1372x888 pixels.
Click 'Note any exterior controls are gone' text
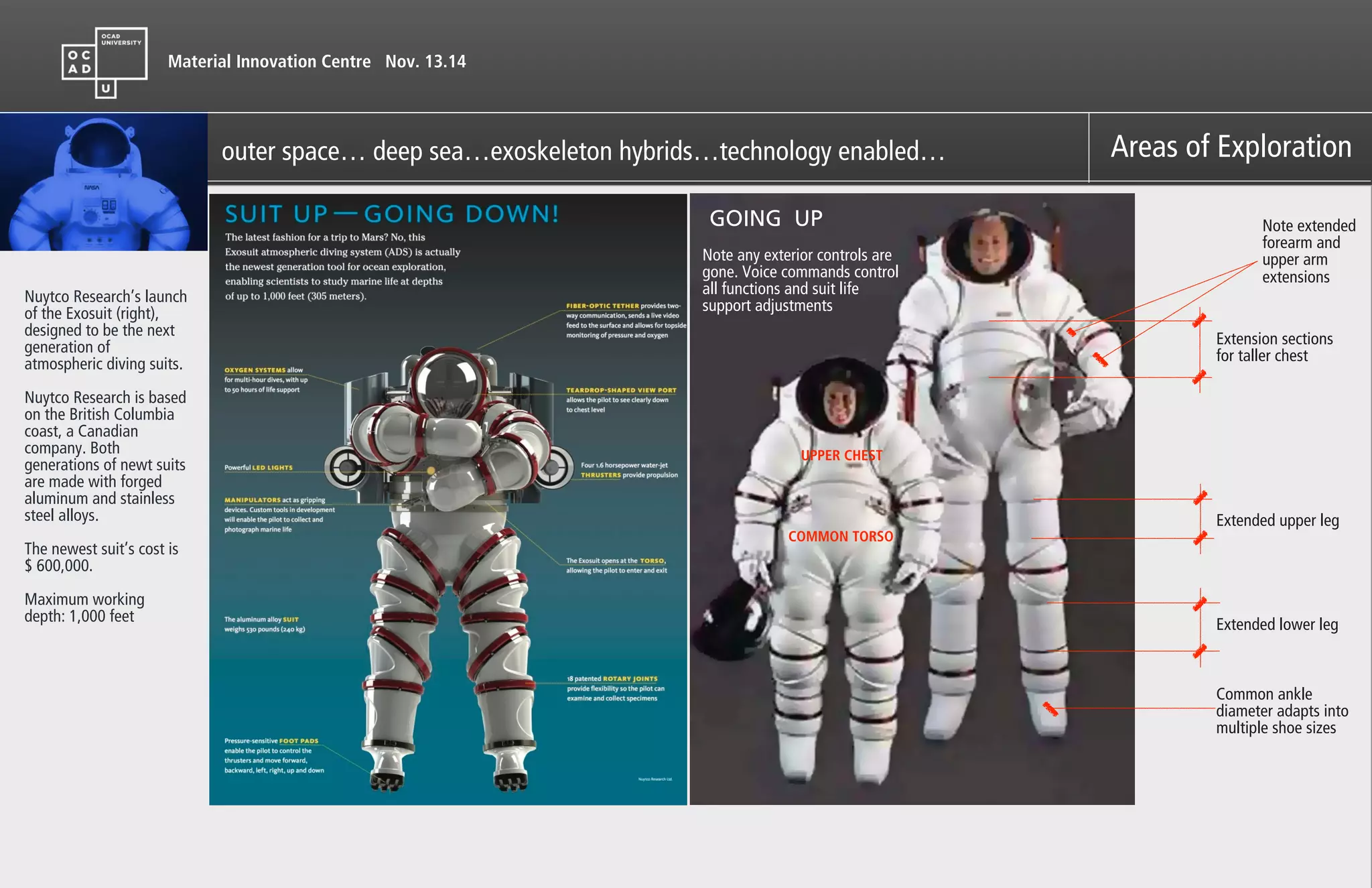pos(801,280)
